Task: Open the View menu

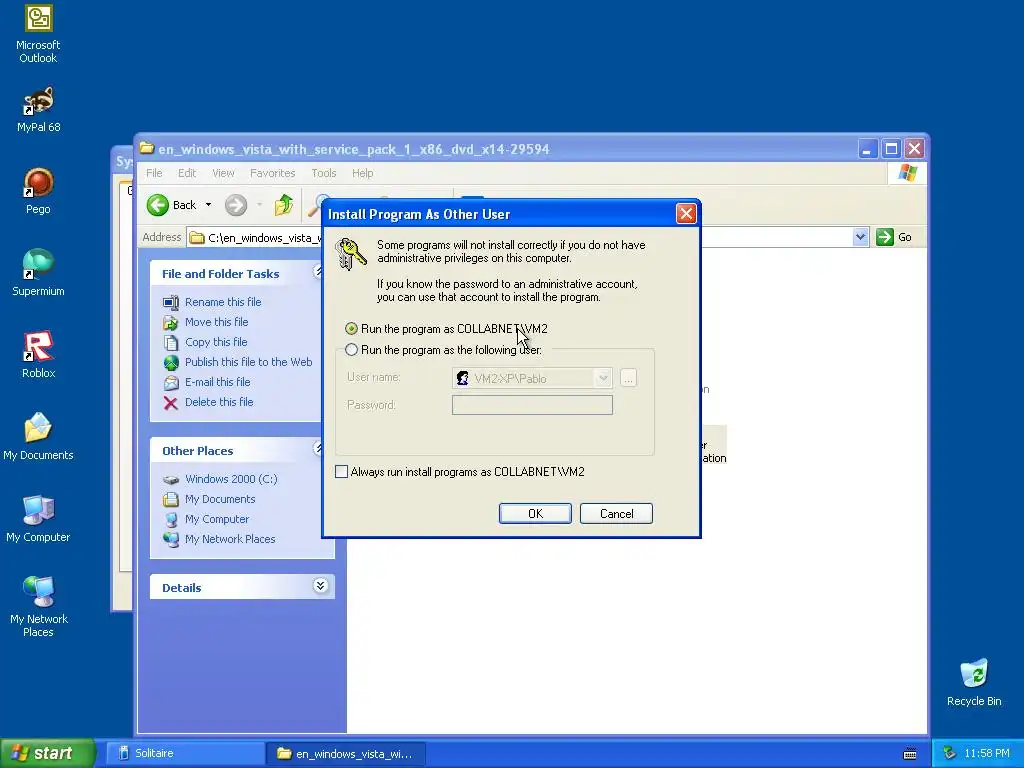Action: point(223,173)
